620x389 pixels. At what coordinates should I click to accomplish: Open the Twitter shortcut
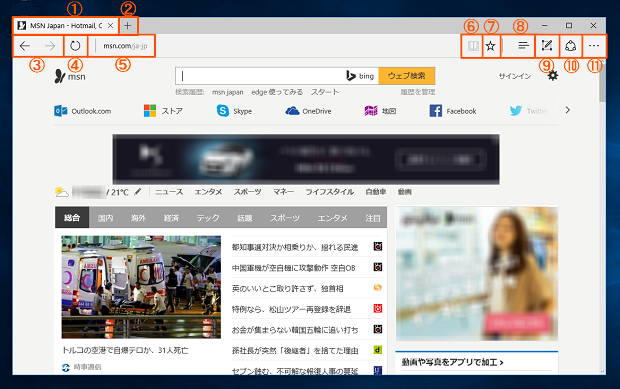pos(529,111)
